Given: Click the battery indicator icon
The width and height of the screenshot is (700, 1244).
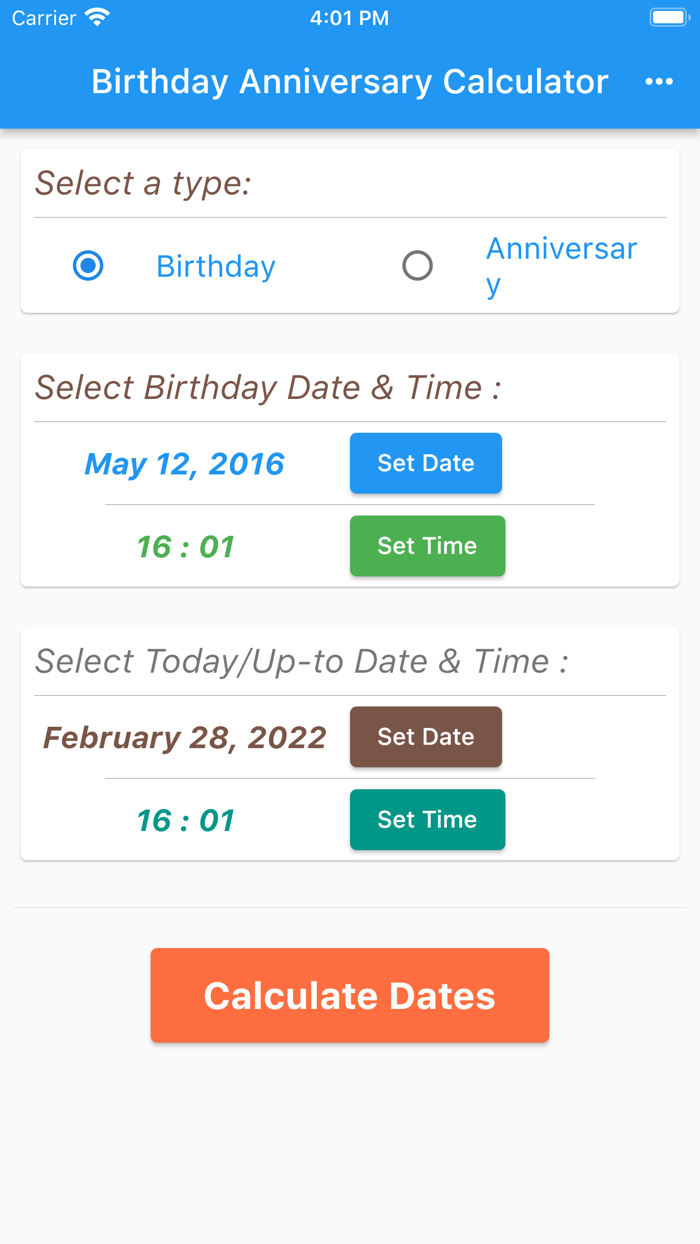Looking at the screenshot, I should [668, 16].
